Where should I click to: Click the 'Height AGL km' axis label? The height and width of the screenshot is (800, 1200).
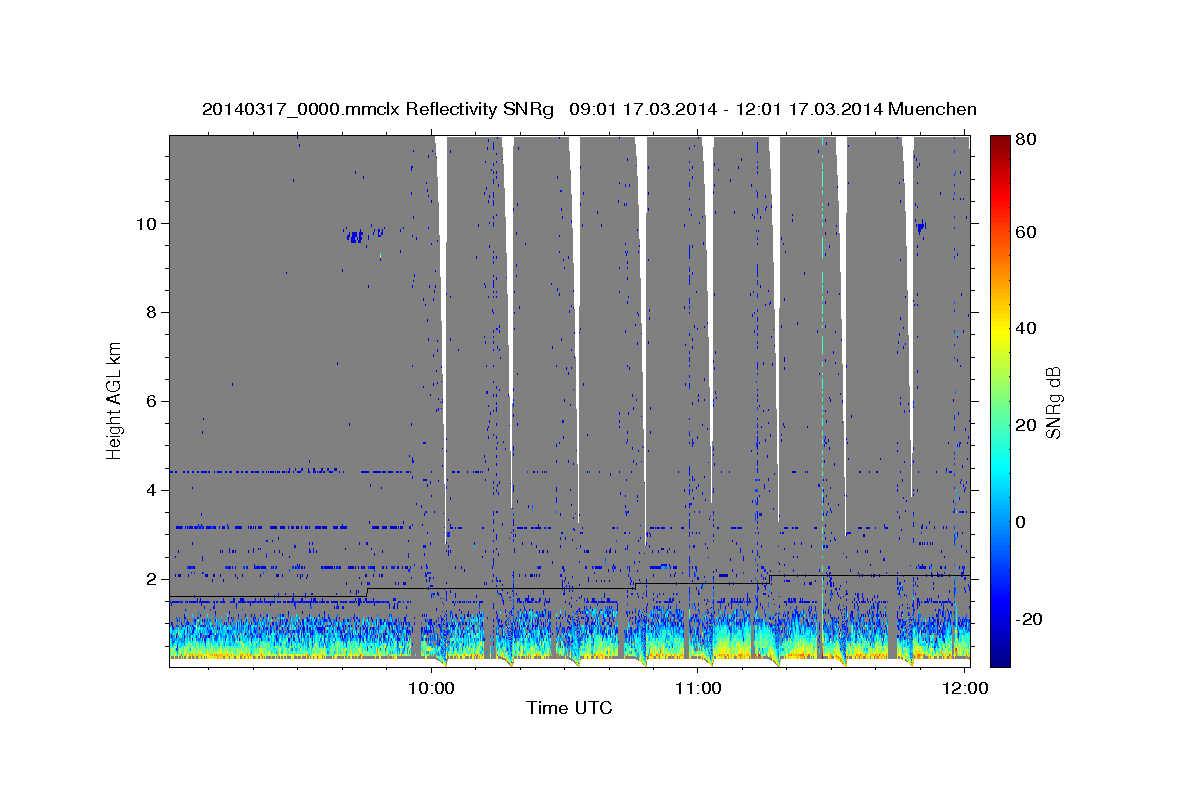click(x=115, y=400)
